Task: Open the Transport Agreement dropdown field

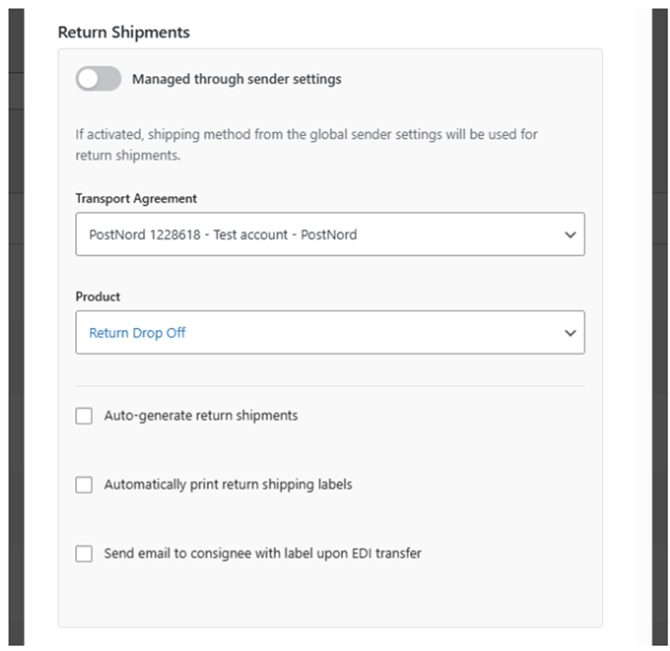Action: point(330,234)
